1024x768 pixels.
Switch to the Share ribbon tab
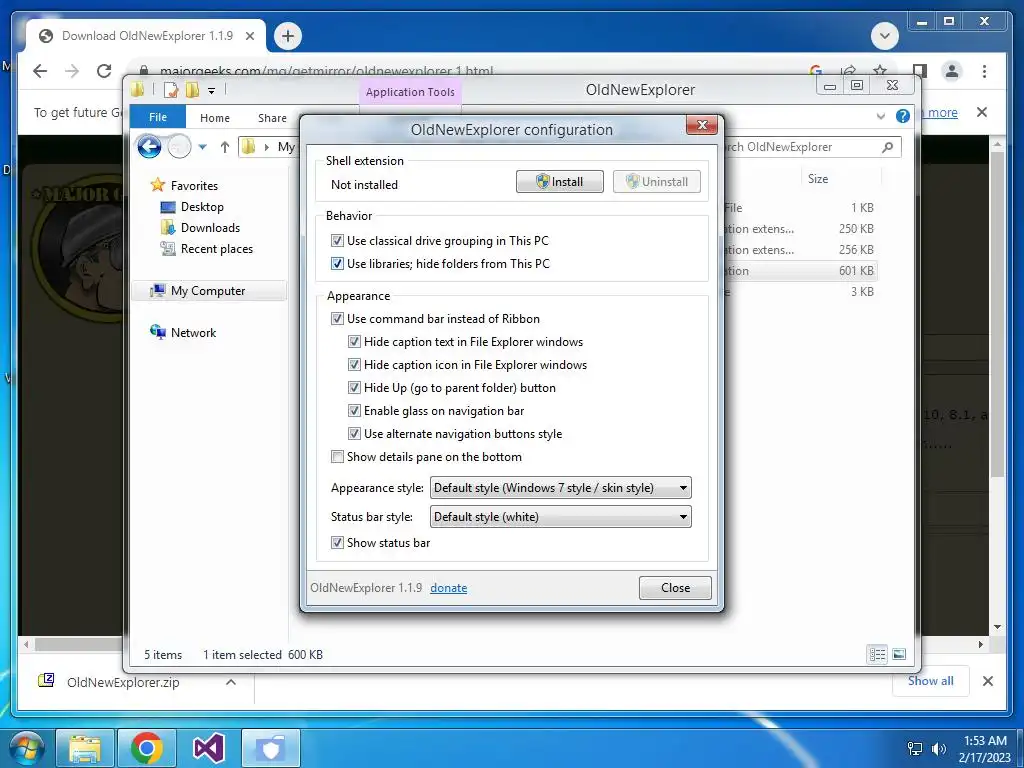pos(272,118)
